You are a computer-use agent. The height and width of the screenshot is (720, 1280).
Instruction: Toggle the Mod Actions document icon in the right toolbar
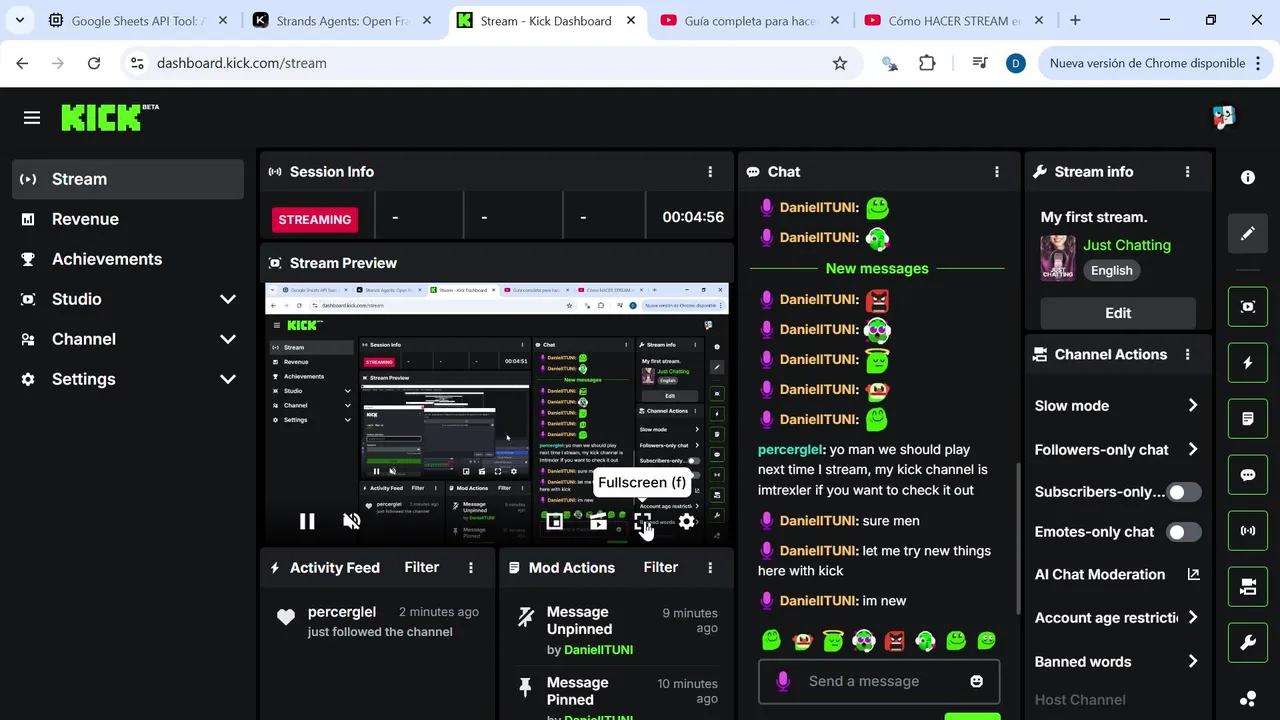(x=1248, y=419)
